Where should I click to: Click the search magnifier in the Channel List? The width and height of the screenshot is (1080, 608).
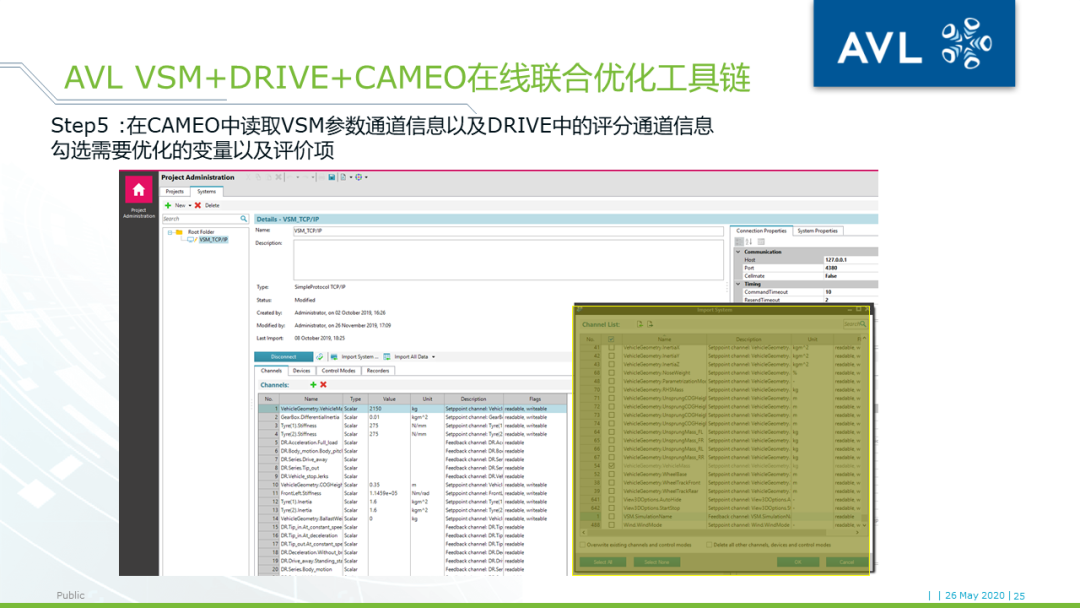862,322
